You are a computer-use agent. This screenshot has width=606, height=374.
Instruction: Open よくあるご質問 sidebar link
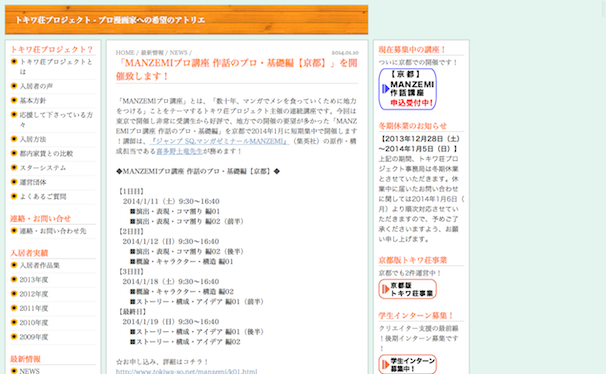pyautogui.click(x=43, y=196)
